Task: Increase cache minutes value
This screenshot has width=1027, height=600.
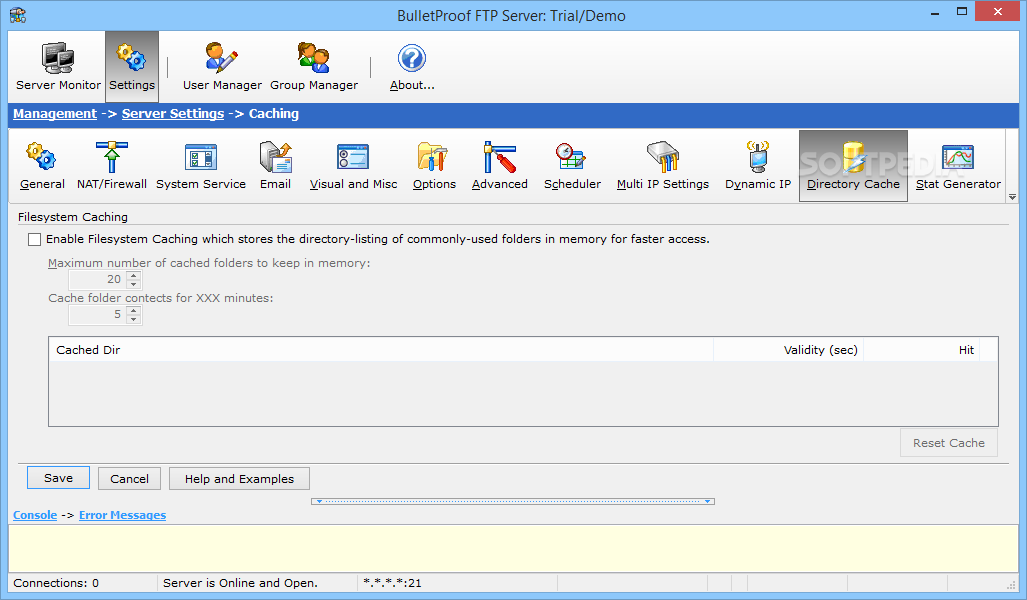Action: click(x=134, y=310)
